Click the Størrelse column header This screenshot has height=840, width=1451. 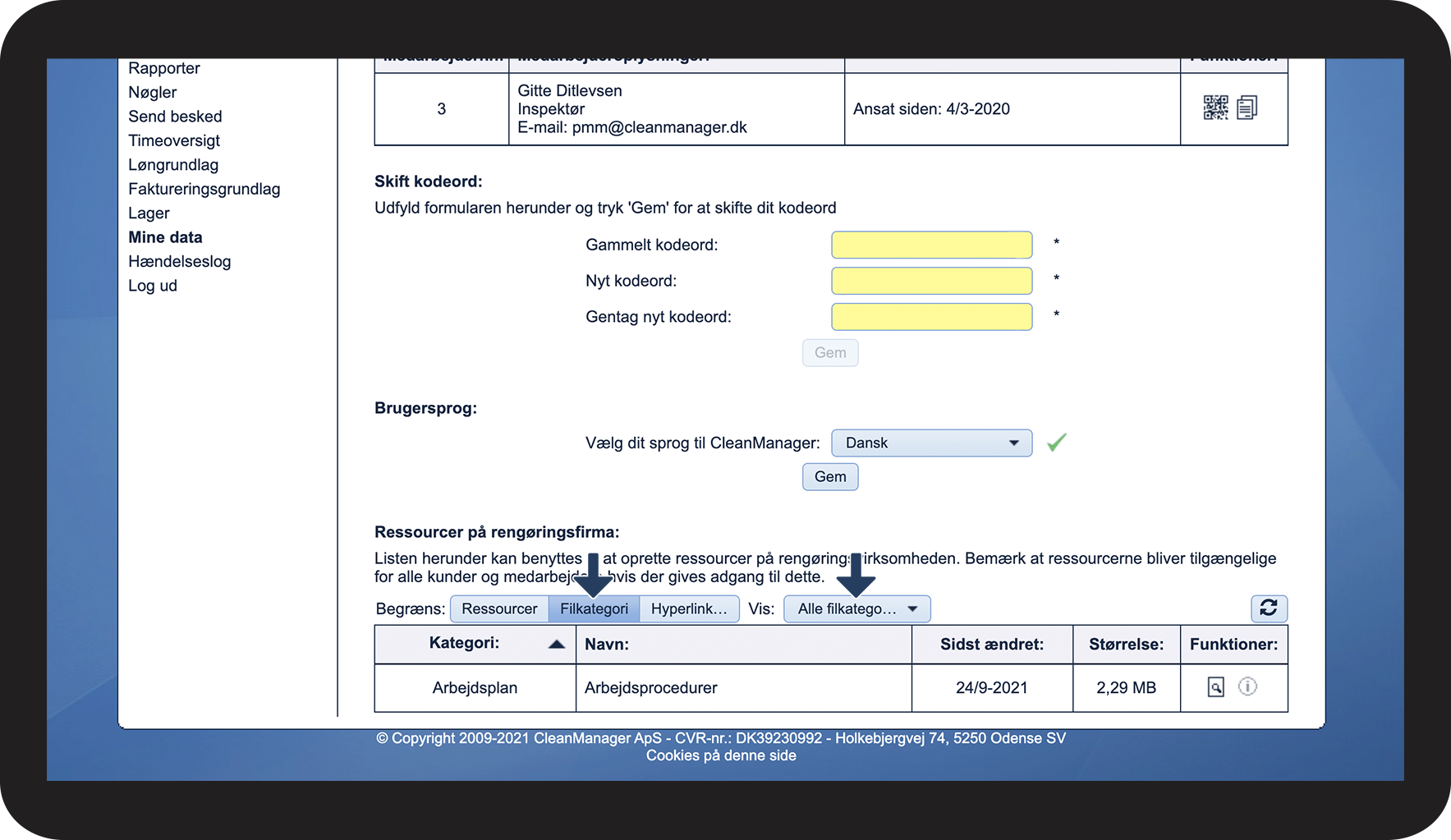click(1127, 645)
